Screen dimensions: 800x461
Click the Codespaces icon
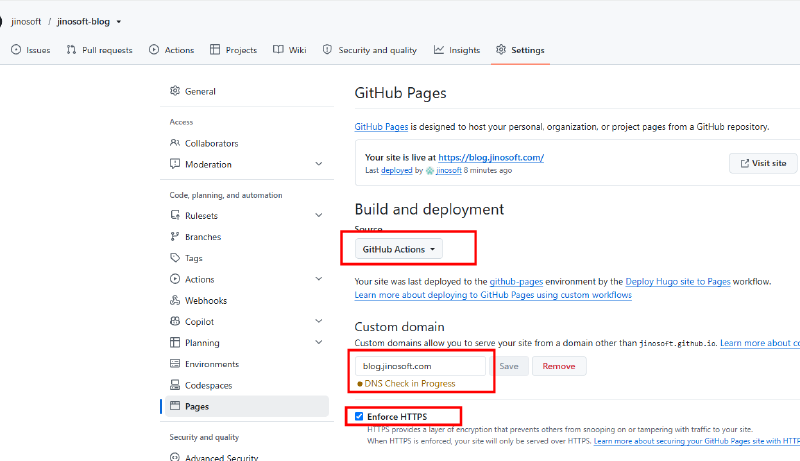175,385
